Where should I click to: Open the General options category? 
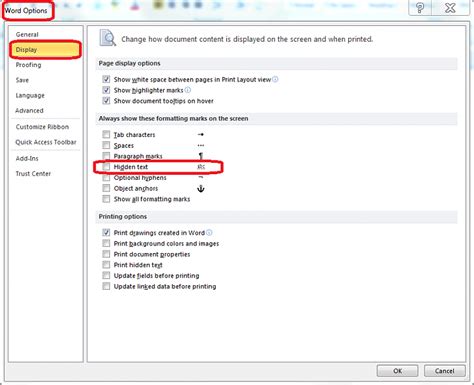click(x=27, y=34)
